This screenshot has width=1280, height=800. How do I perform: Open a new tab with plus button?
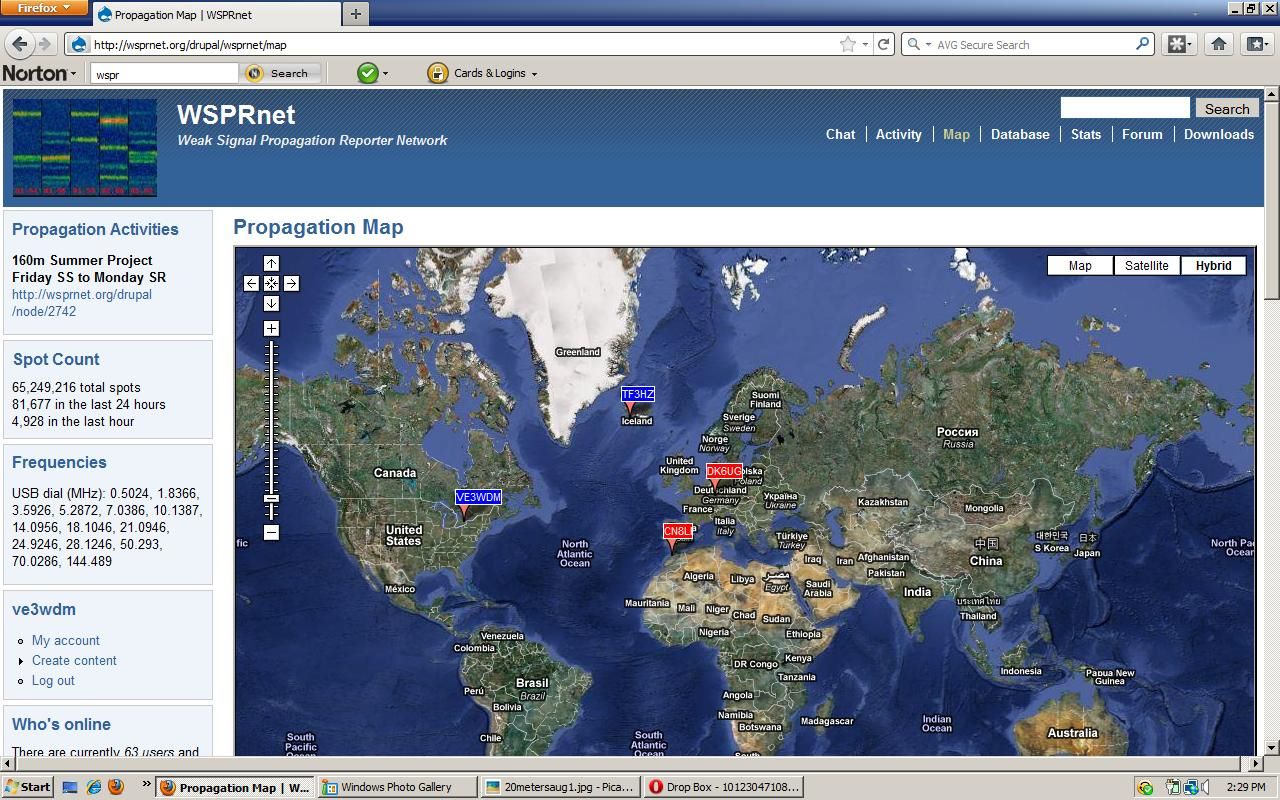[x=355, y=14]
